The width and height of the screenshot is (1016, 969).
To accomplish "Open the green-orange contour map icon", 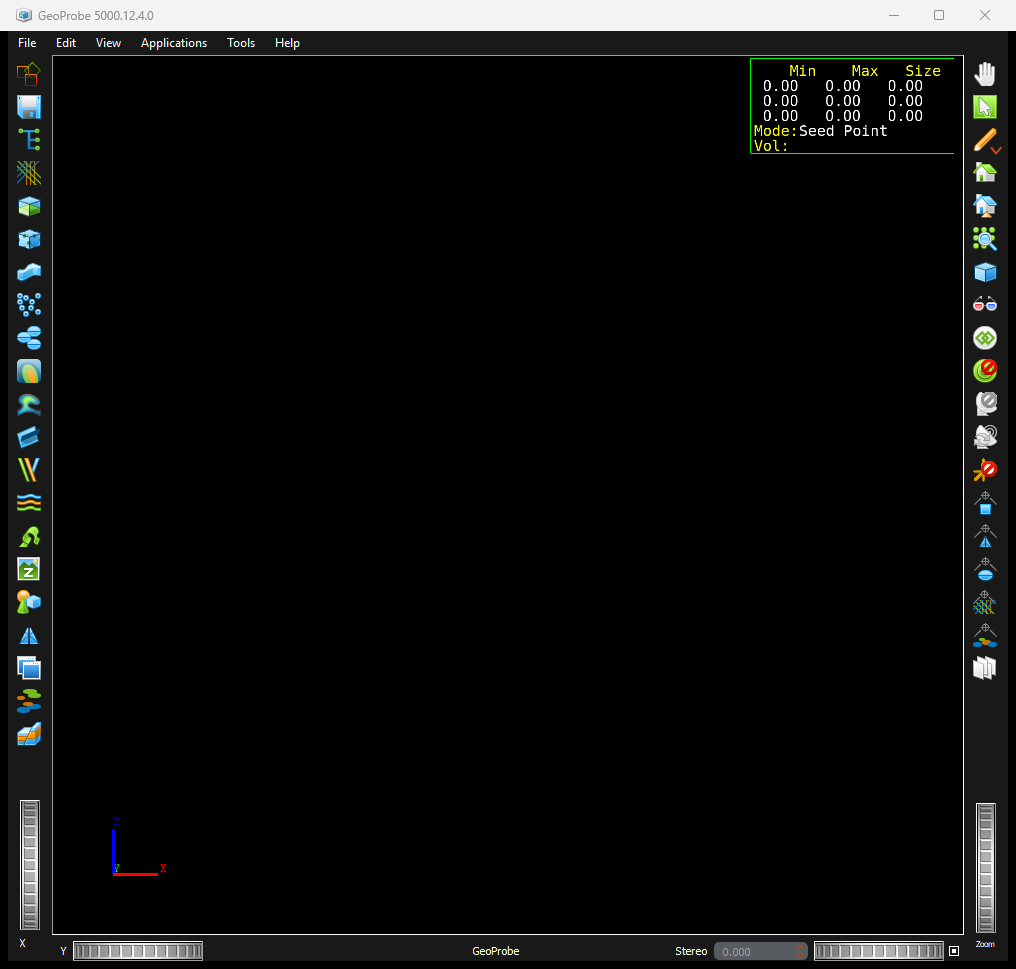I will 29,371.
